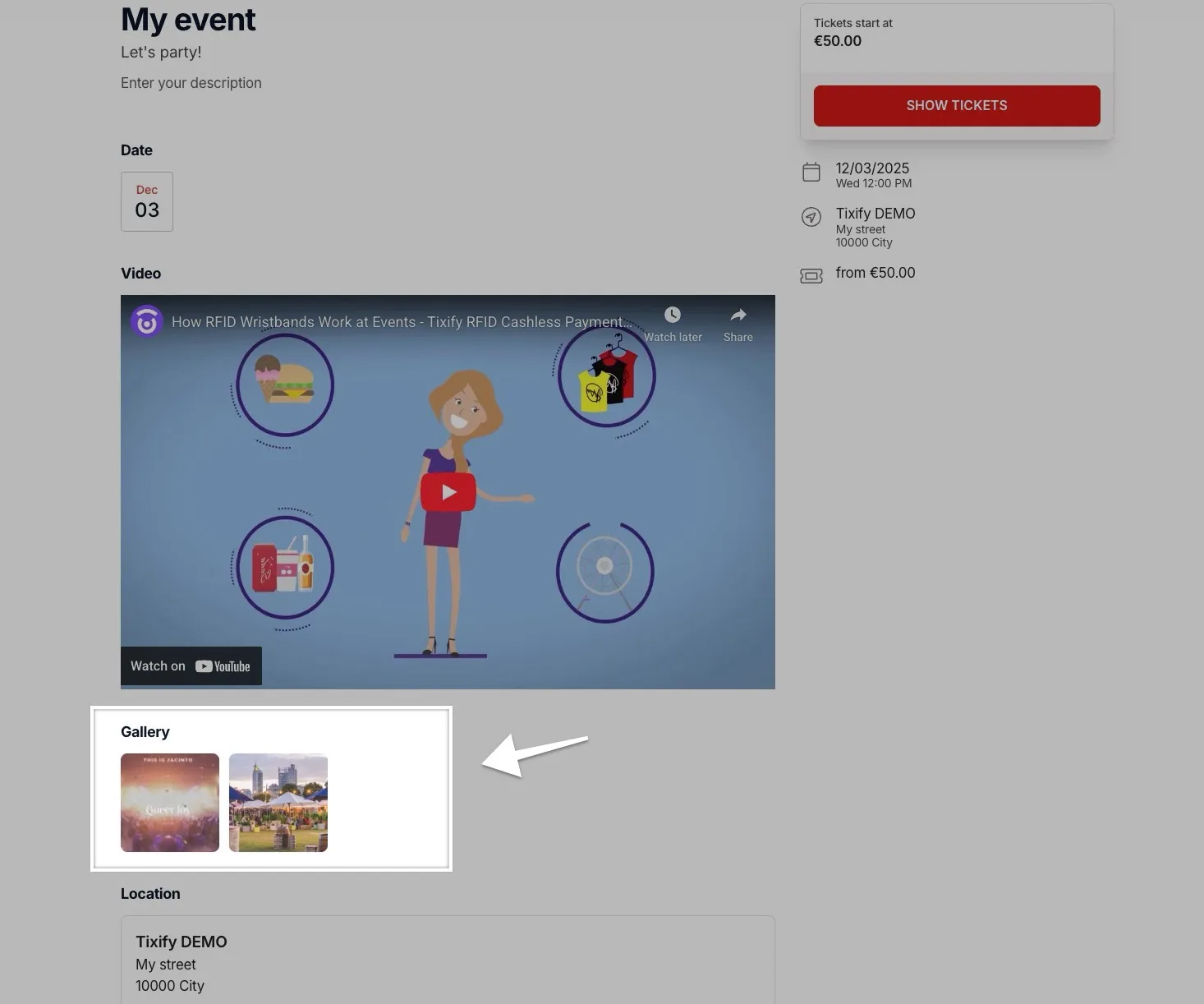Click the location compass icon beside Tixify DEMO
This screenshot has height=1004, width=1204.
(811, 217)
